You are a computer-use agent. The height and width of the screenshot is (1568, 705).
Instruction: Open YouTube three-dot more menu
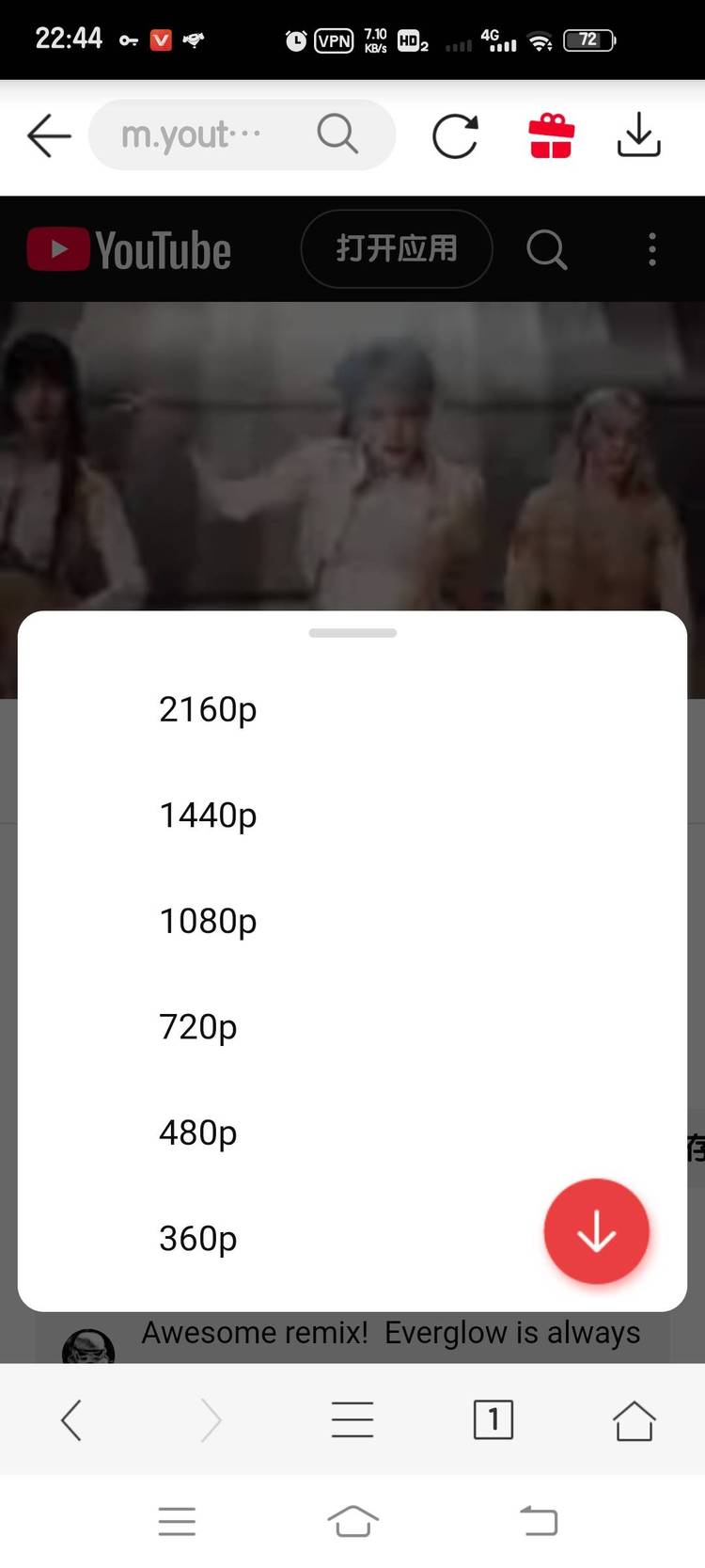click(x=652, y=249)
